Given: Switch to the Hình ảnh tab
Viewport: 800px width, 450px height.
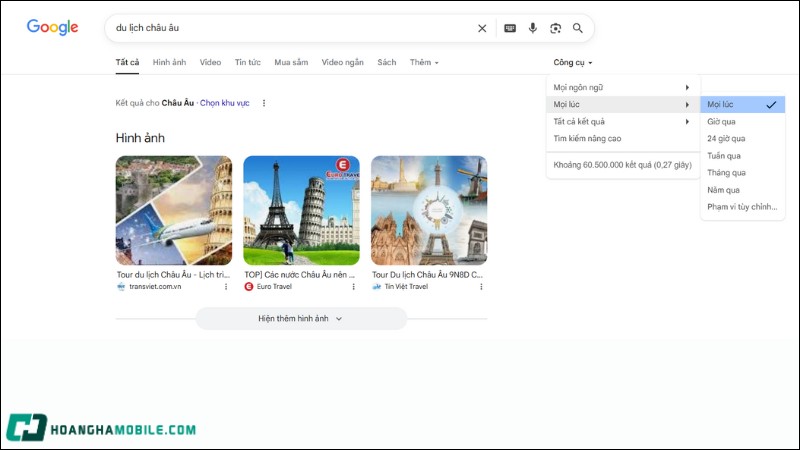Looking at the screenshot, I should 169,62.
